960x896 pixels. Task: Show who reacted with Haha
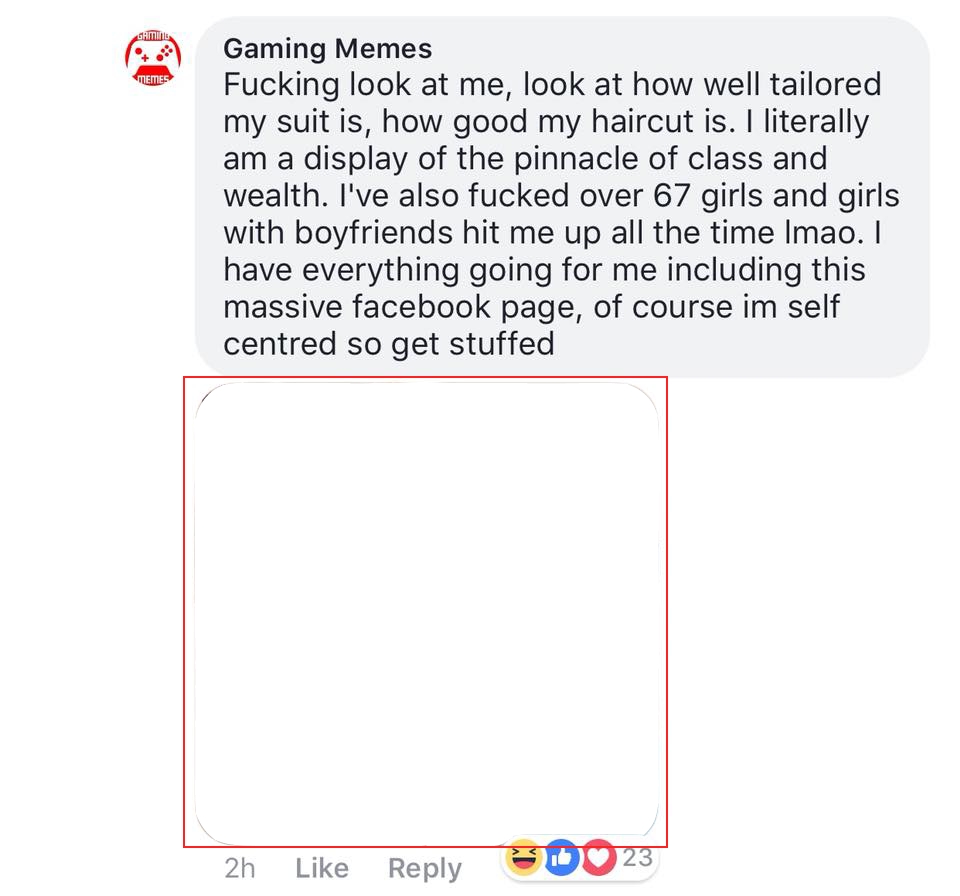[524, 857]
